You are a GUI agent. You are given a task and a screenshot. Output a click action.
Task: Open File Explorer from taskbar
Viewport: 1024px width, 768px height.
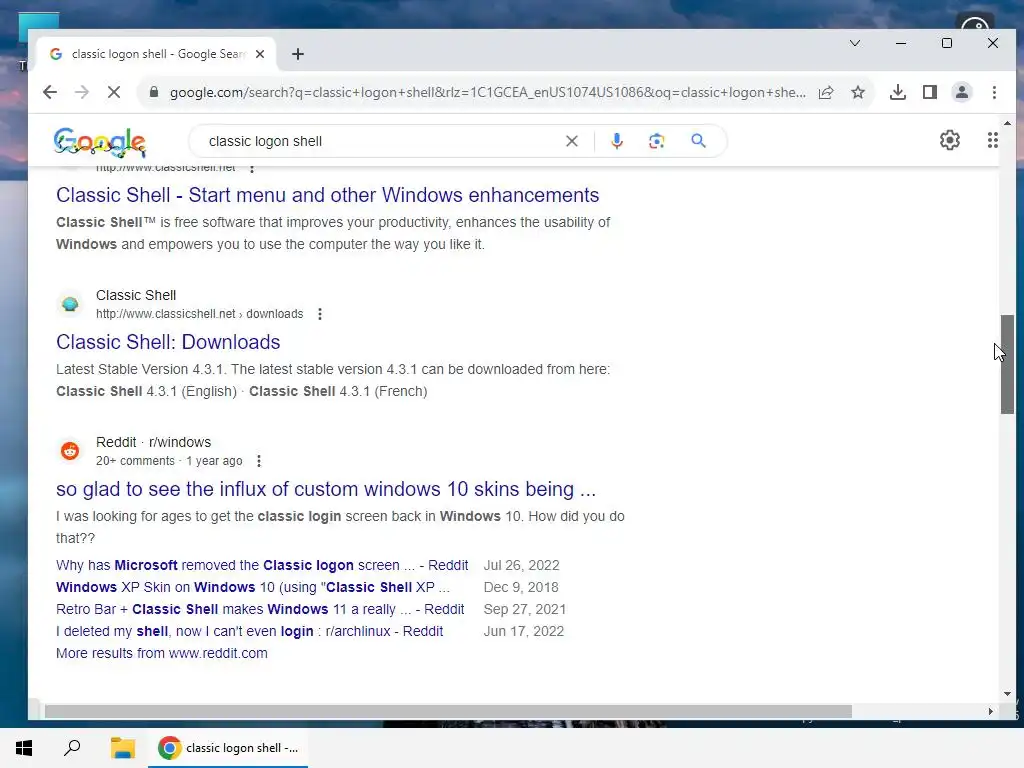[122, 748]
